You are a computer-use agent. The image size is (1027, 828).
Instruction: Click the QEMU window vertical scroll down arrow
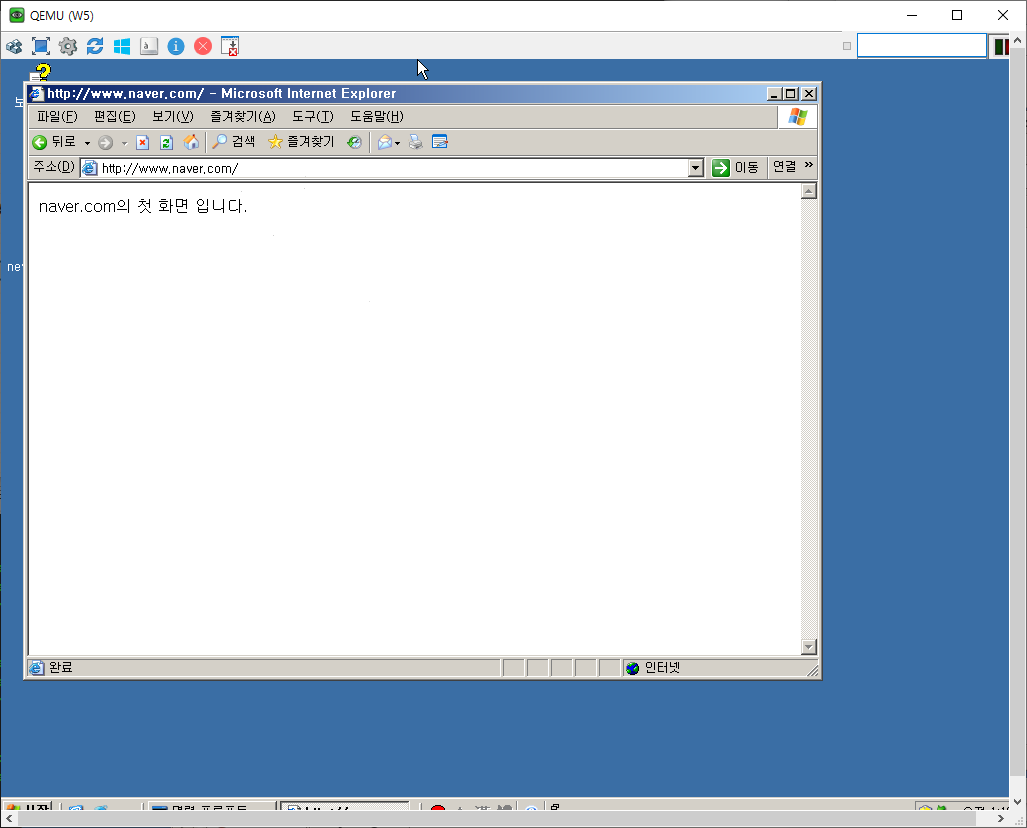(x=1017, y=801)
